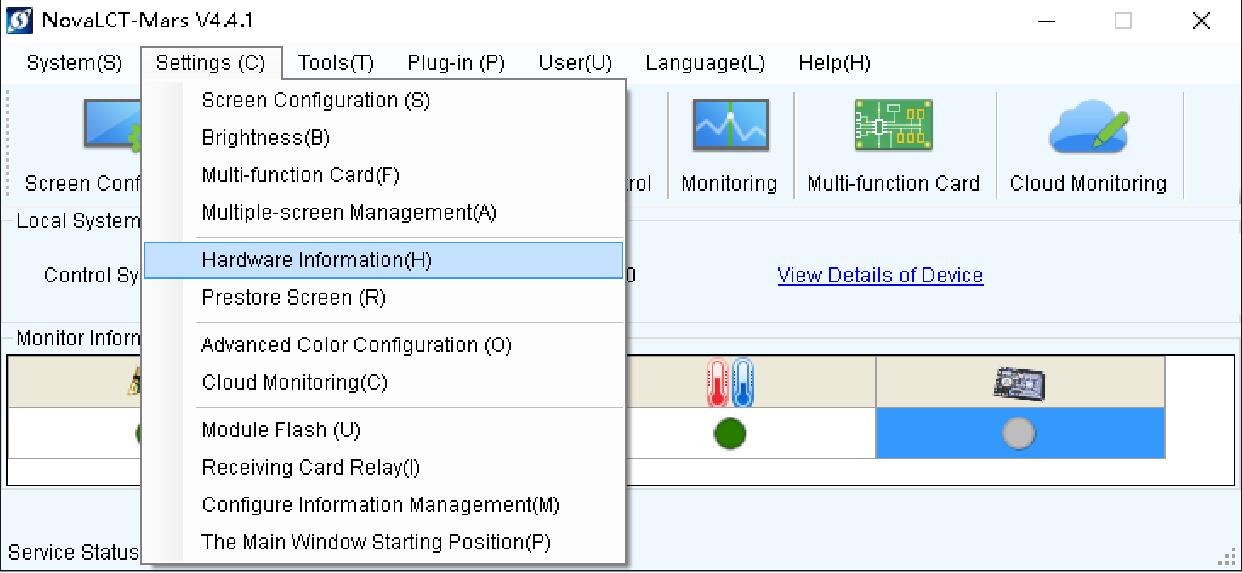This screenshot has height=573, width=1242.
Task: Choose Multiple-screen Management(A)
Action: (x=384, y=212)
